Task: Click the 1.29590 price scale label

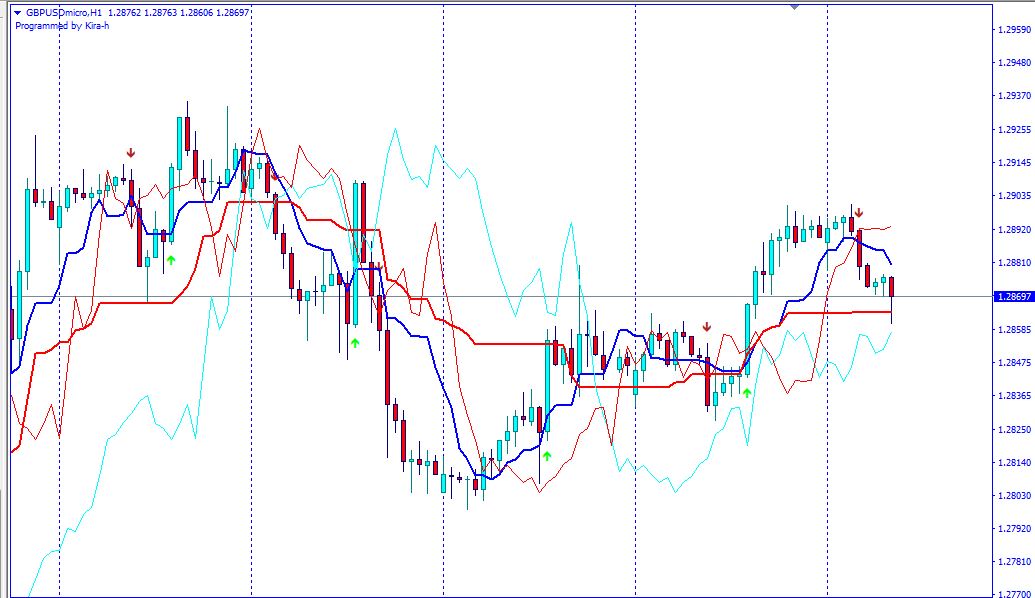Action: click(x=1013, y=30)
